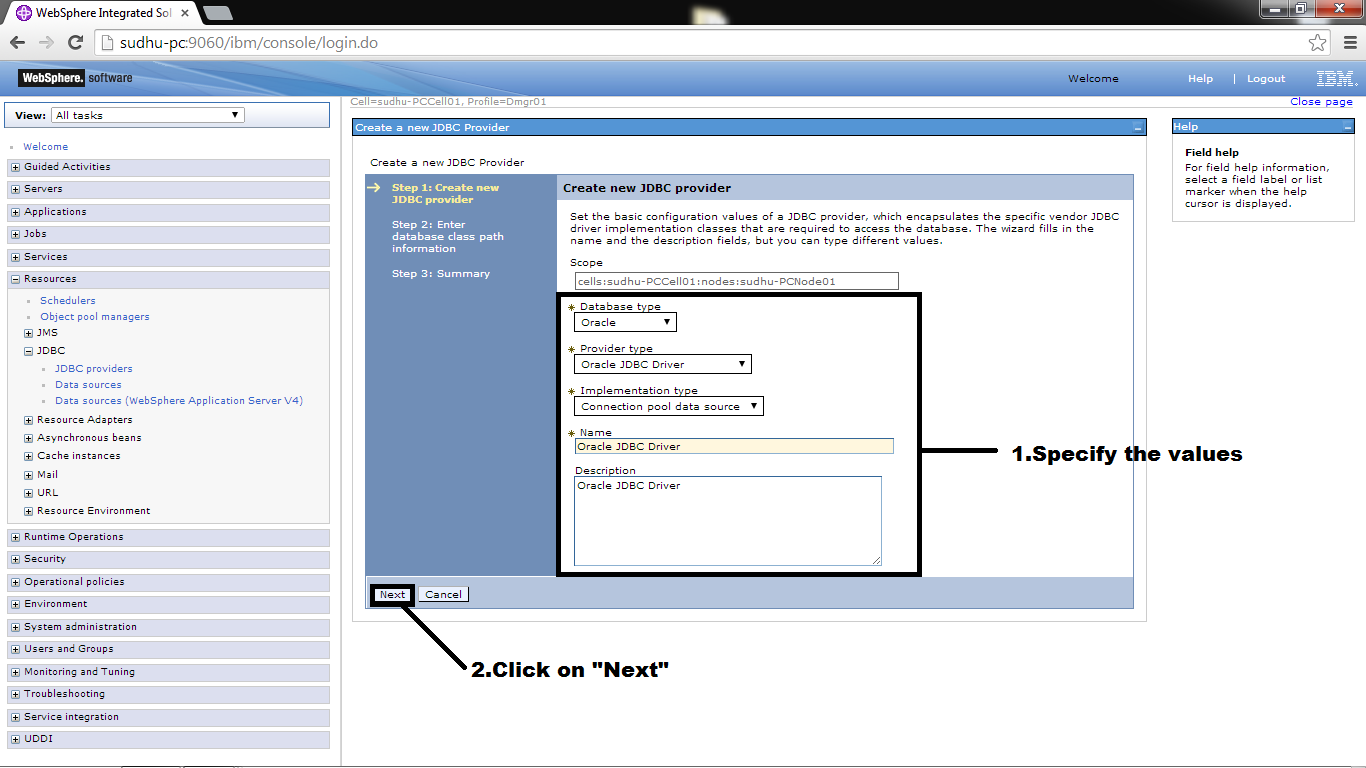This screenshot has height=768, width=1366.
Task: Expand the Security section
Action: pyautogui.click(x=15, y=559)
